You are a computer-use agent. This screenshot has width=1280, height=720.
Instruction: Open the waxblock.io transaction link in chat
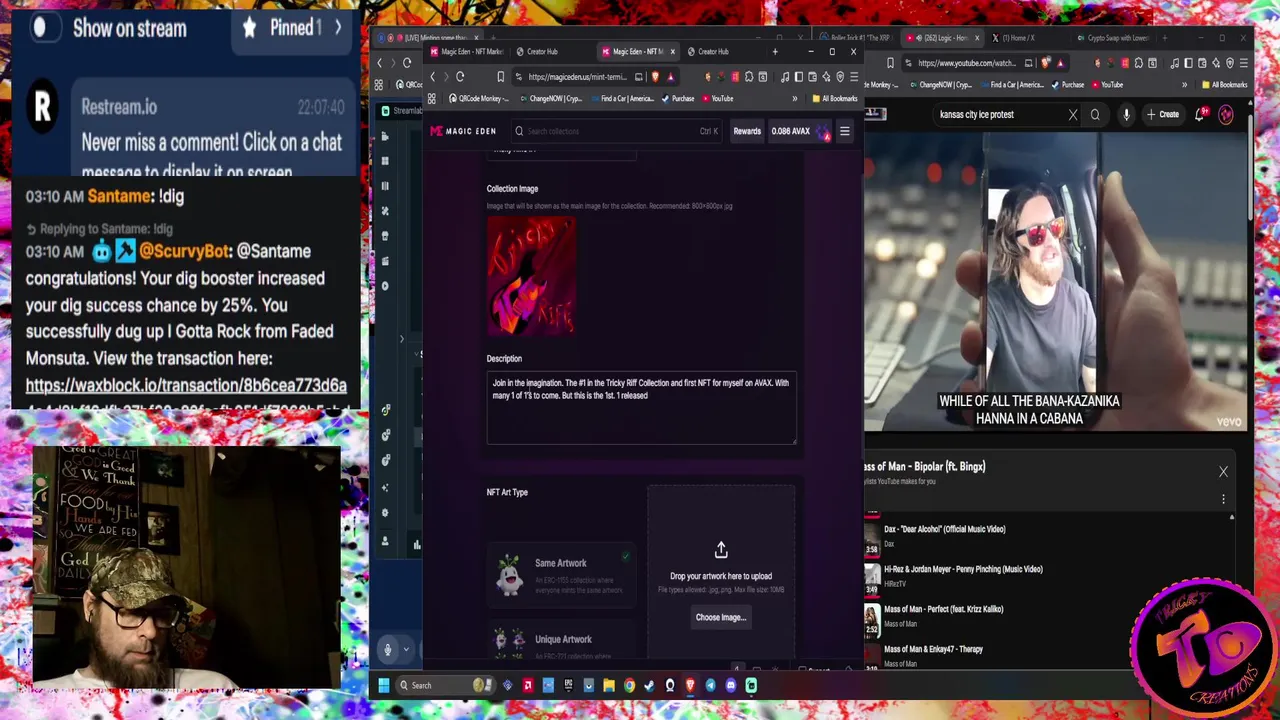[186, 385]
